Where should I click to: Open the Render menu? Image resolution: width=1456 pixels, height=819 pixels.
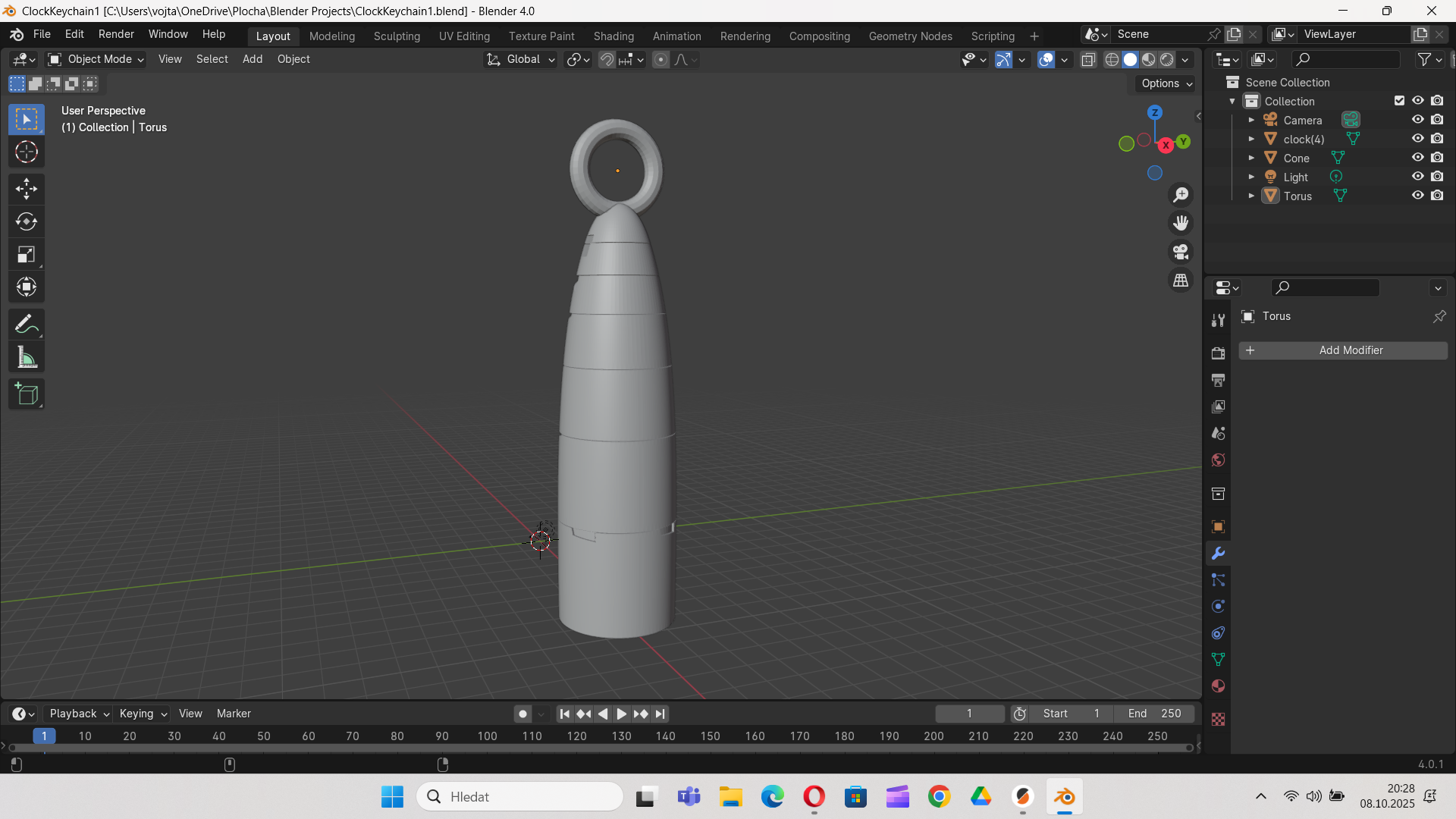click(116, 35)
